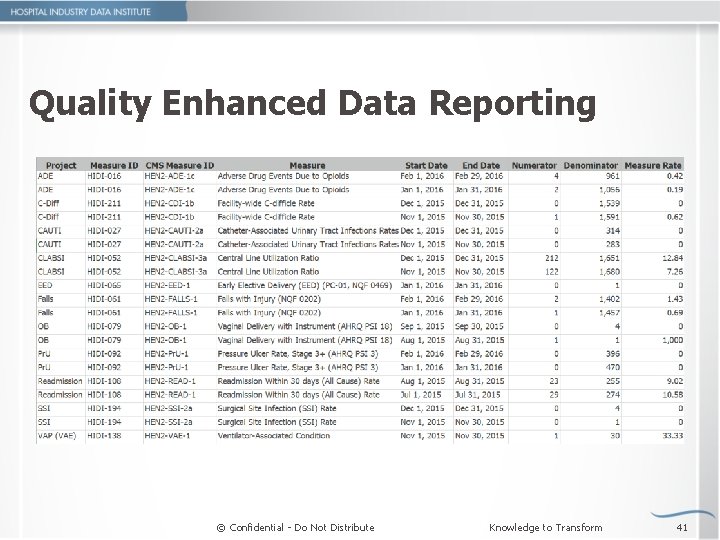Click the Jul 31, 2015 end date
720x540 pixels.
[x=478, y=394]
